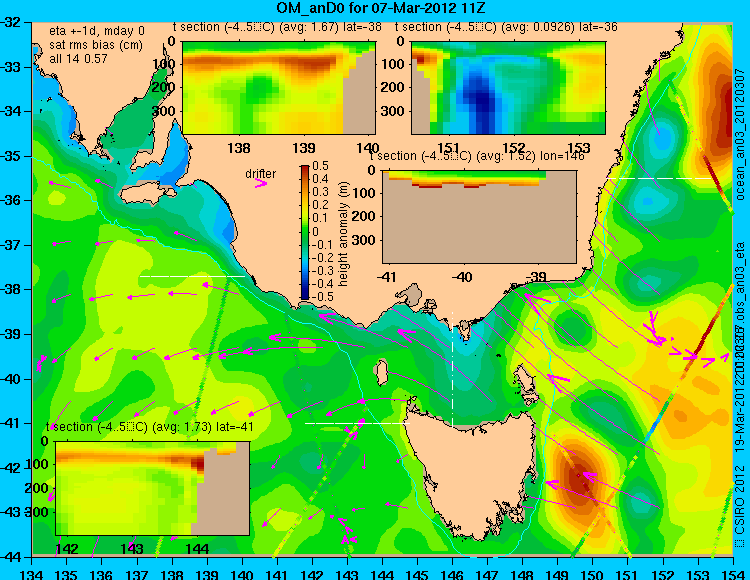Click the 0.5 tick on the colorbar
Screen dimensions: 750x580
[320, 166]
